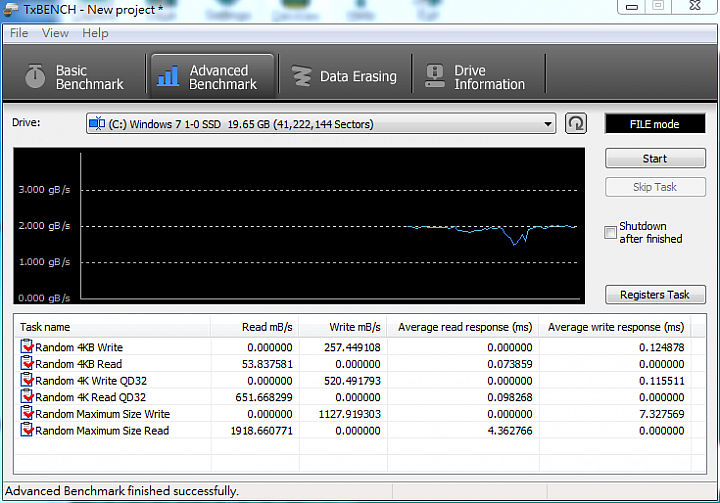Select the Random 4KB Write row name
The width and height of the screenshot is (720, 503).
click(79, 347)
